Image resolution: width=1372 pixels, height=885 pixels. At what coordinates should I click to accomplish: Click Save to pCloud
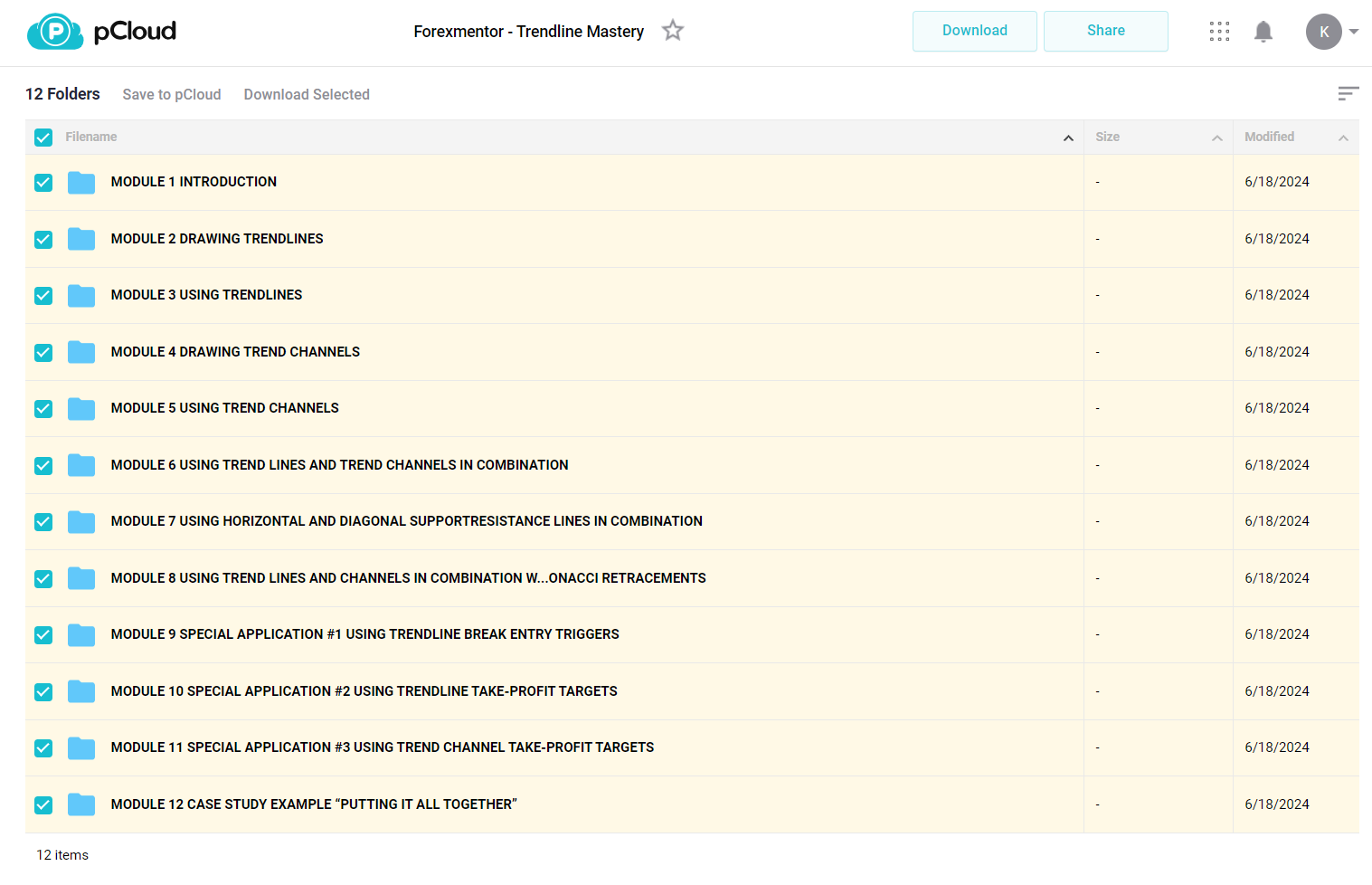pos(172,94)
